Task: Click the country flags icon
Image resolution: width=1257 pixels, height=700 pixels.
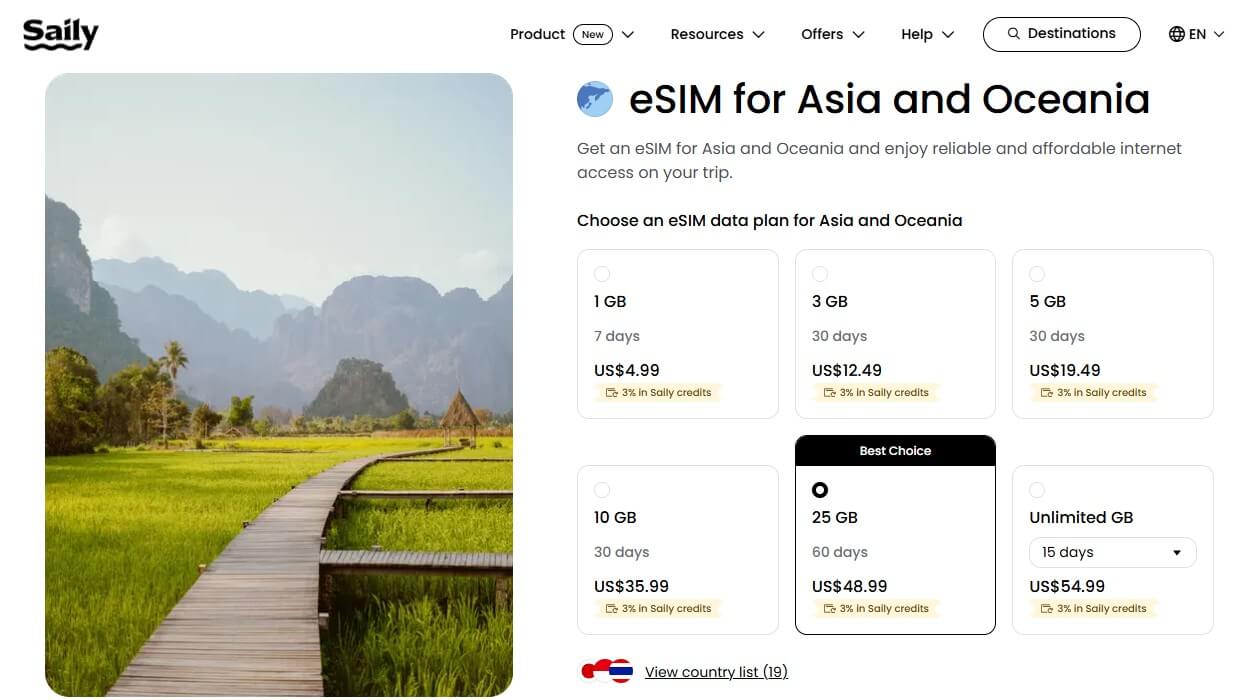Action: (607, 671)
